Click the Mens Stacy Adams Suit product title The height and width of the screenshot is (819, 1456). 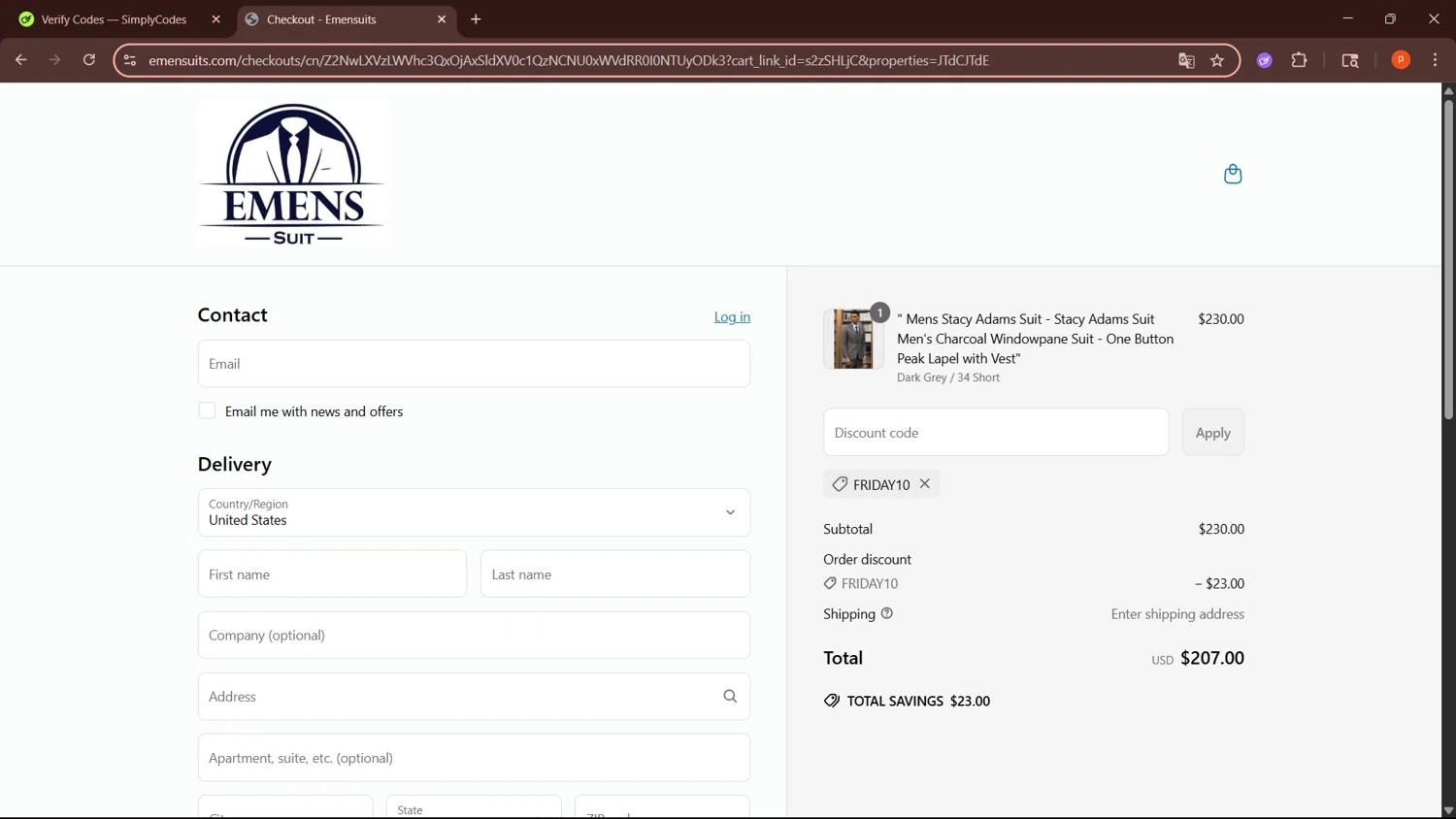[x=1036, y=339]
